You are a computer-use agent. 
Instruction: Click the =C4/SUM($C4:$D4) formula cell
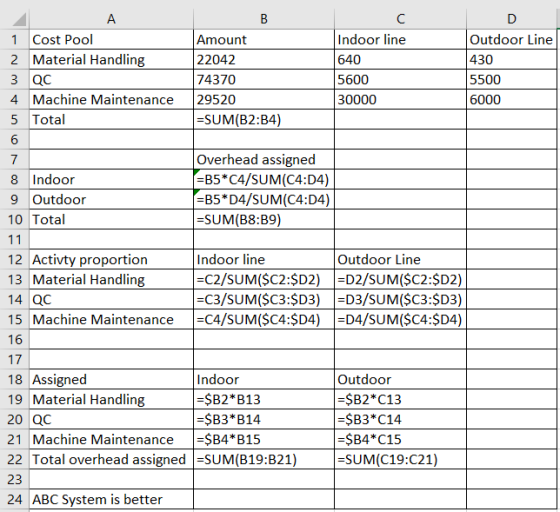point(264,319)
